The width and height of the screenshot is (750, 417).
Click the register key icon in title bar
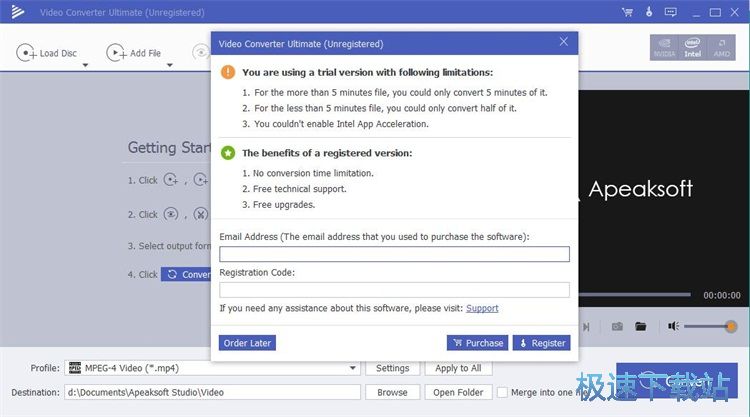(x=649, y=11)
